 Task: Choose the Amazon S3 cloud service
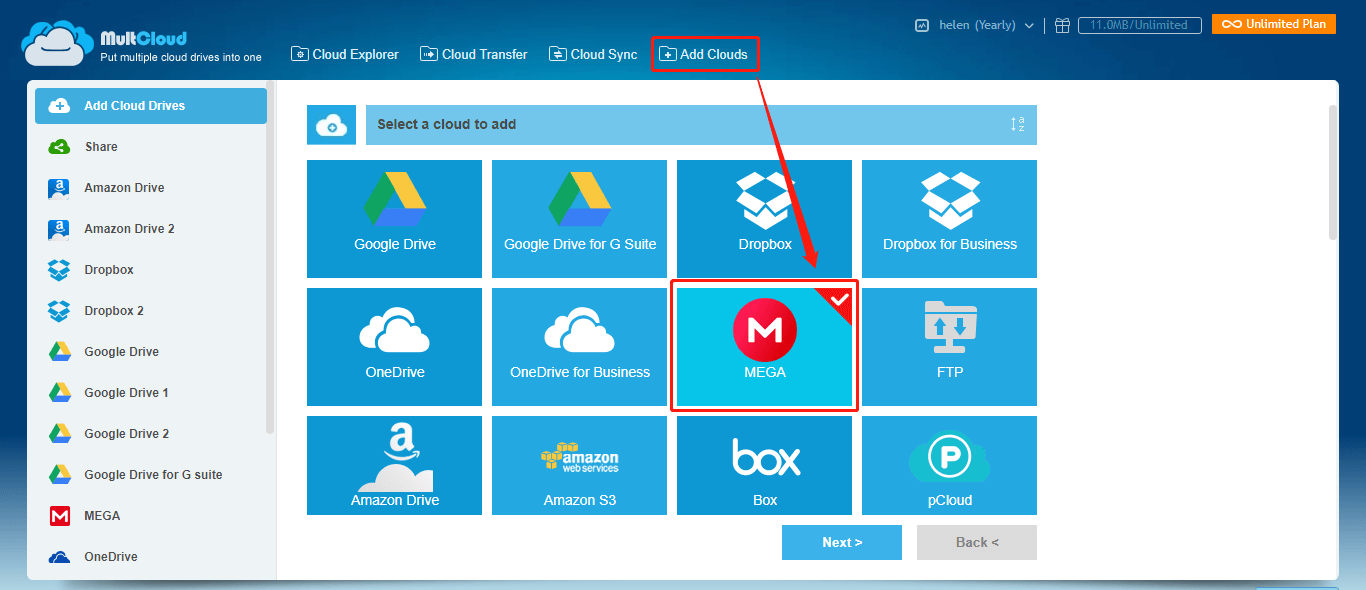point(579,465)
